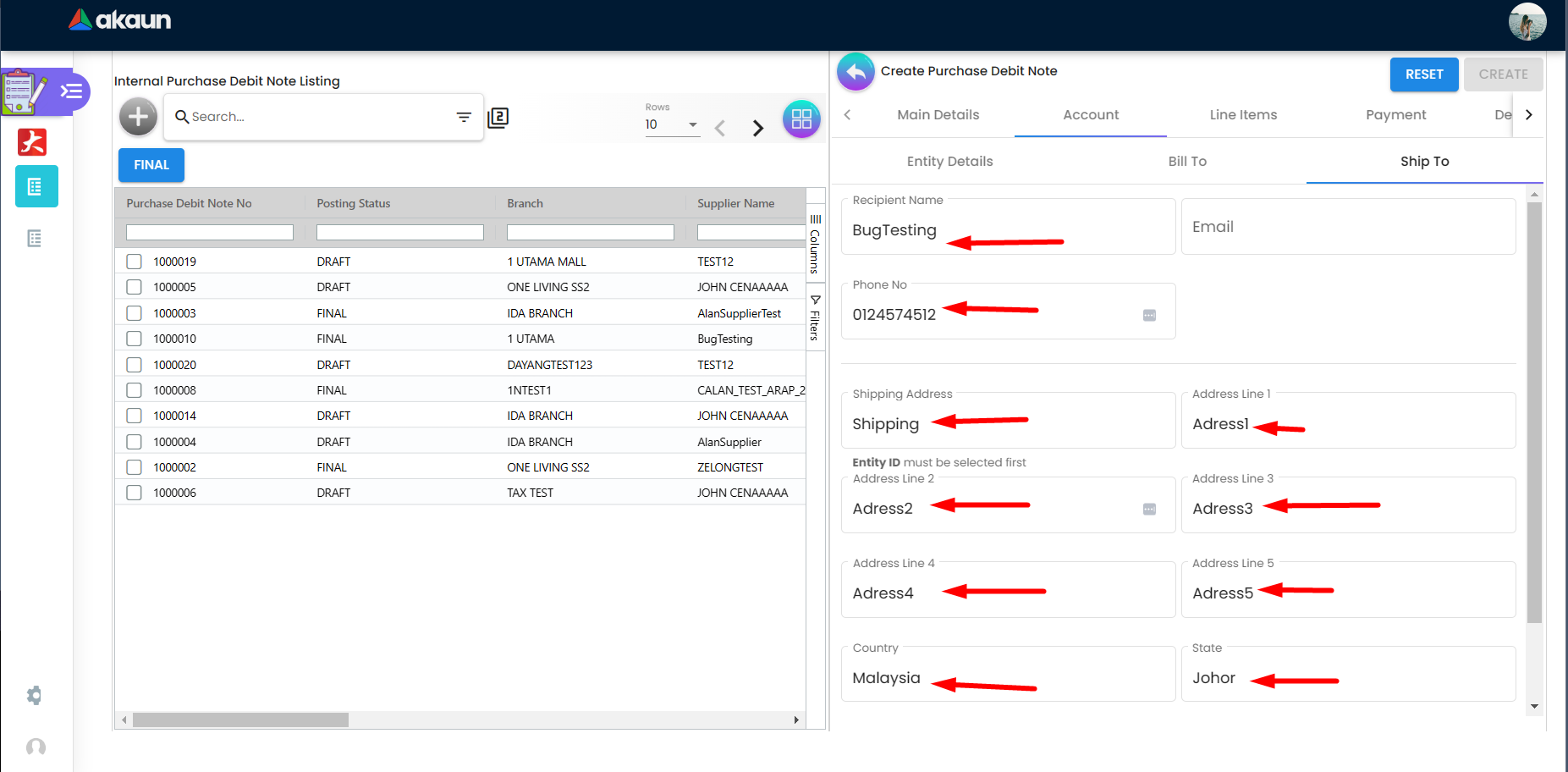Switch to the Line Items tab

tap(1242, 115)
